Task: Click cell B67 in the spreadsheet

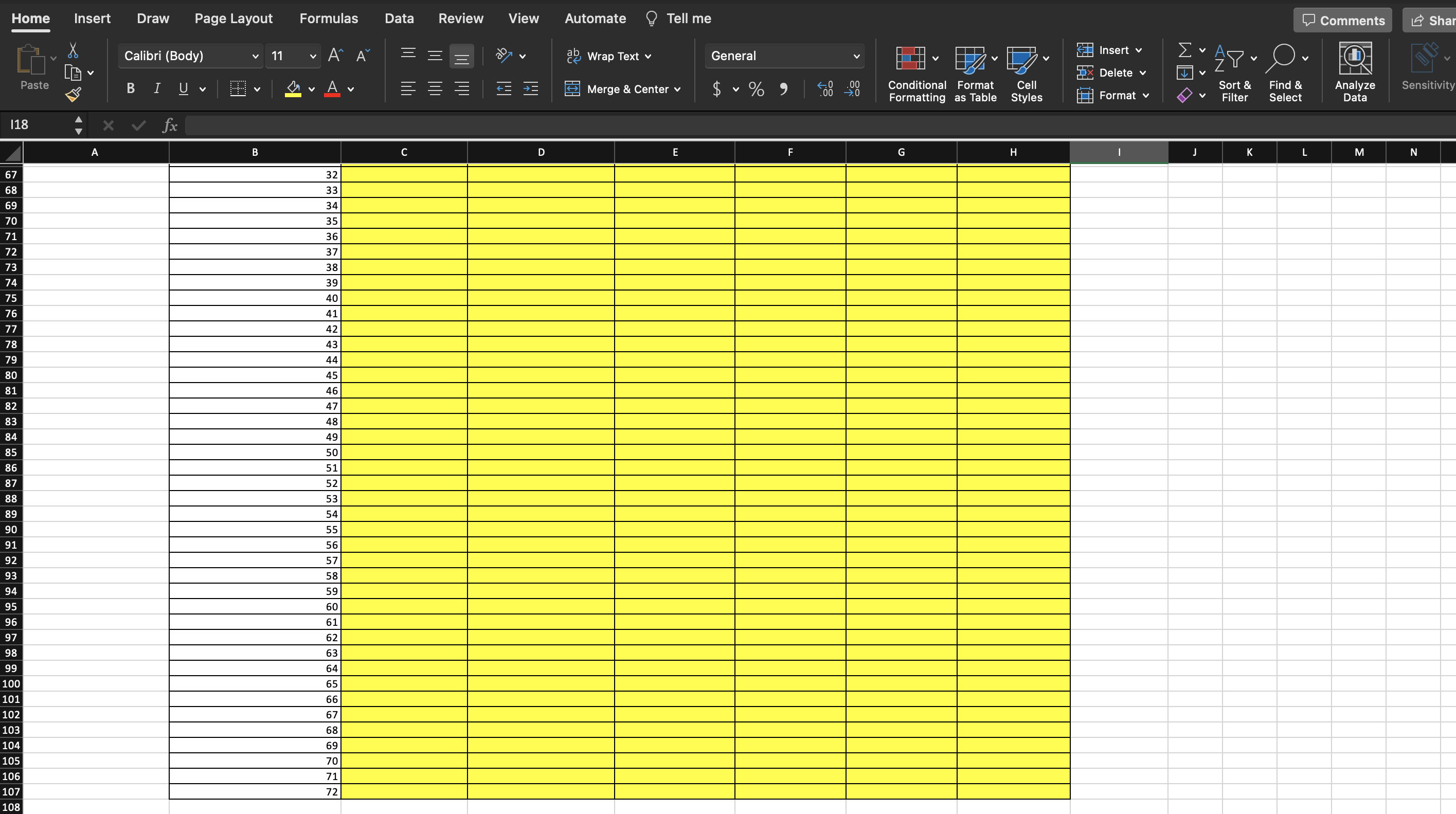Action: pos(255,175)
